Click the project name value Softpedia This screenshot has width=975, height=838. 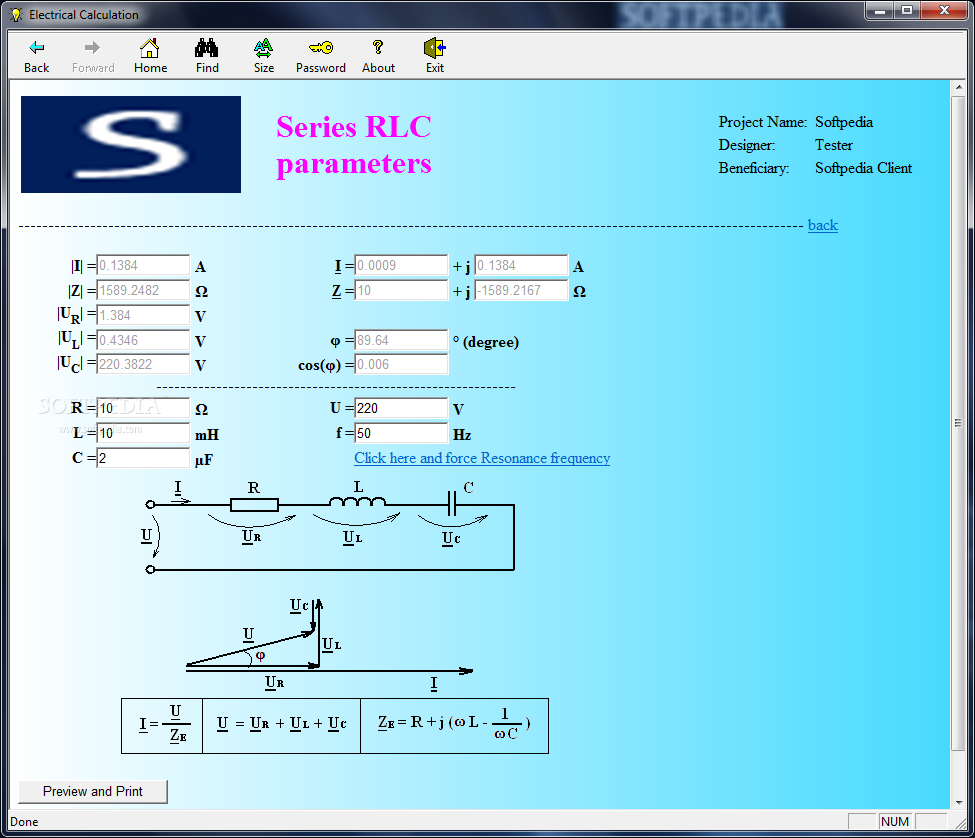point(844,122)
